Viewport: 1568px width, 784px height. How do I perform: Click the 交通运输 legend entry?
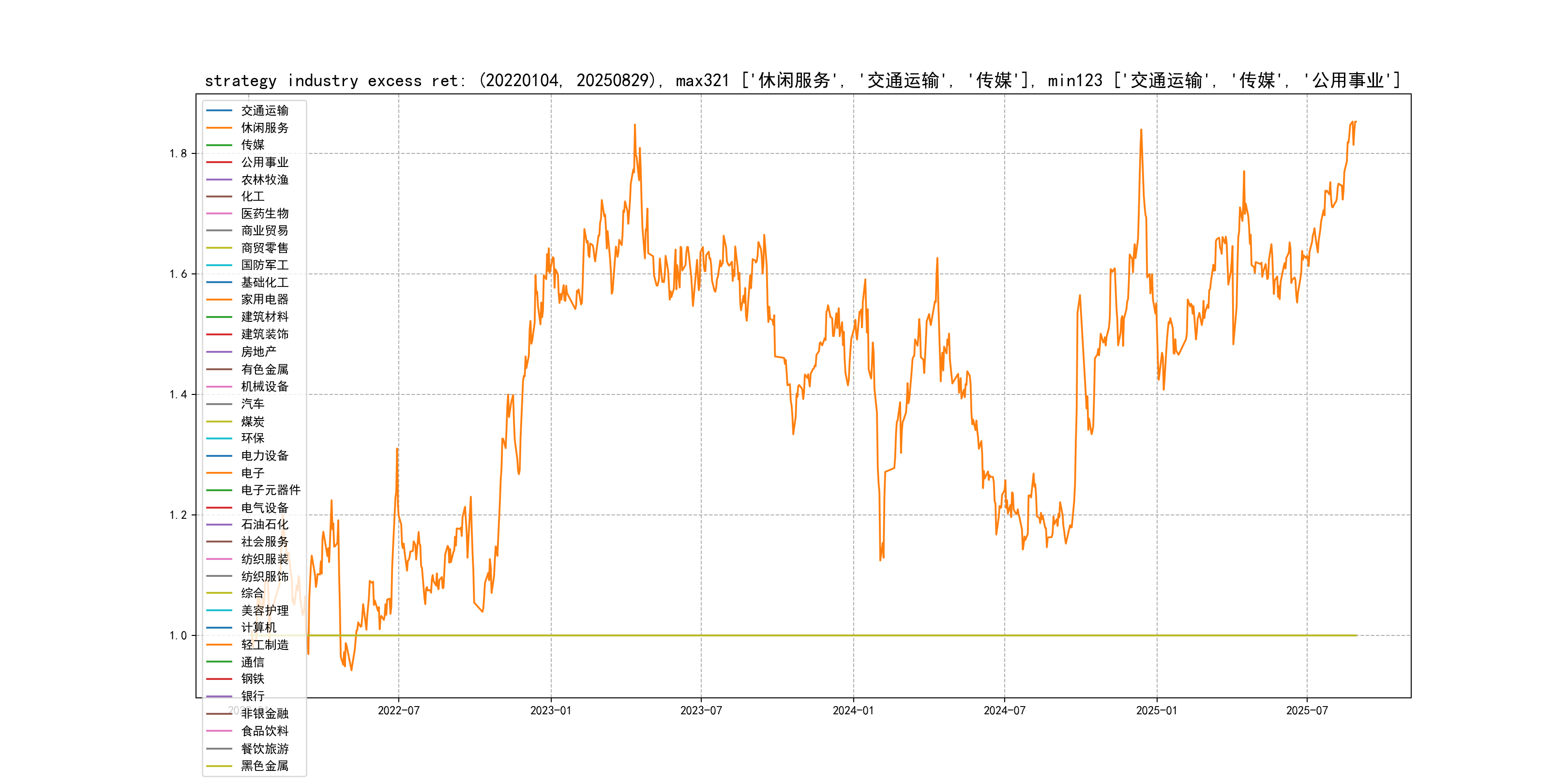coord(264,111)
